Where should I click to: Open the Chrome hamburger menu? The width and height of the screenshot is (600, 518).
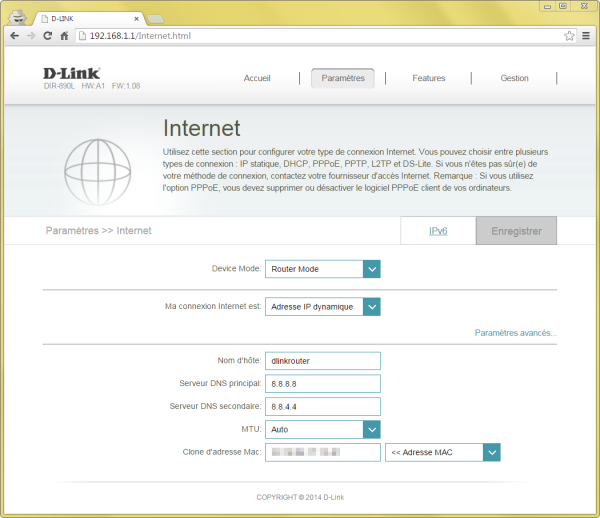(586, 36)
